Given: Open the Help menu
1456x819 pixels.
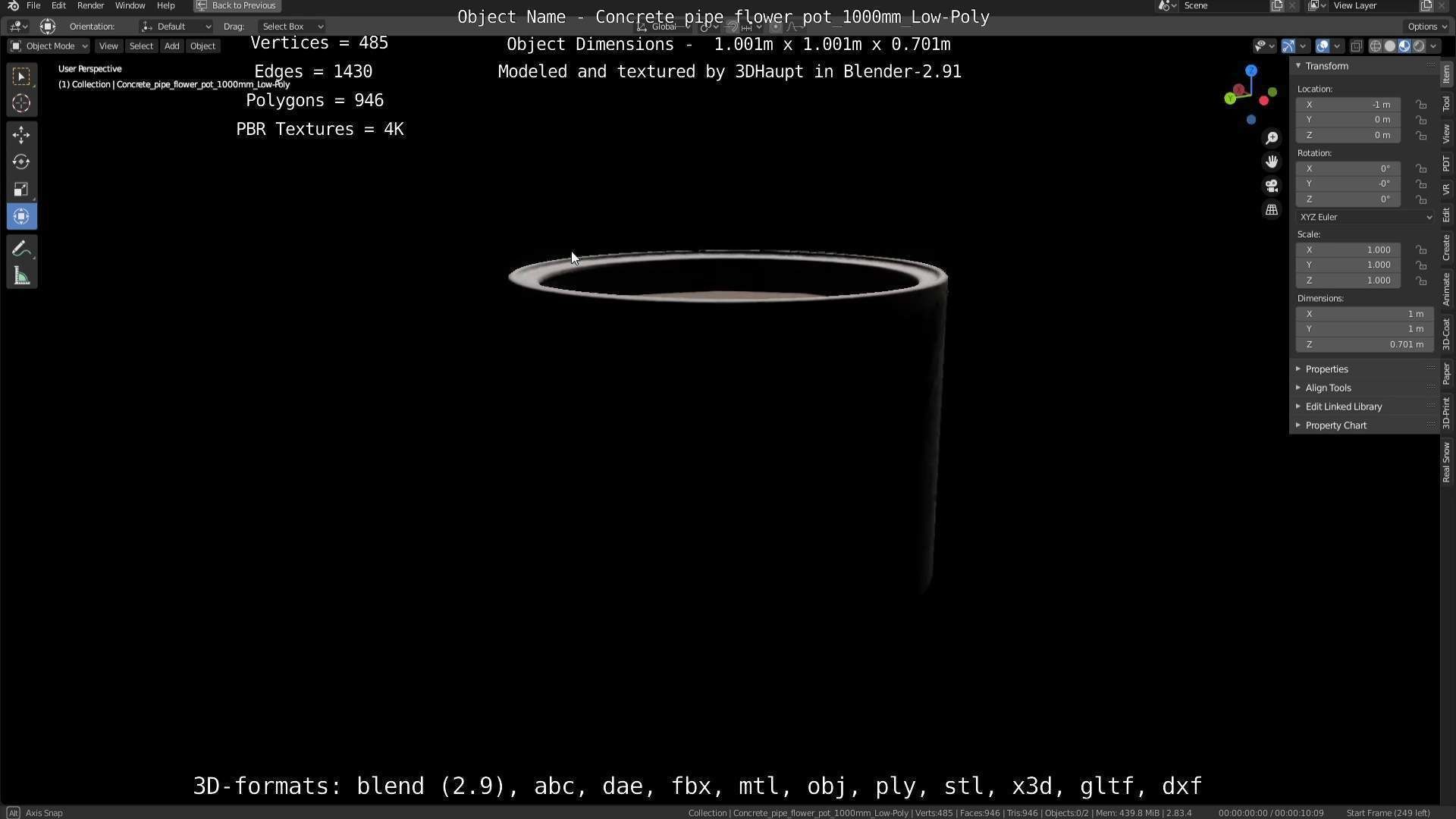Looking at the screenshot, I should pyautogui.click(x=165, y=5).
